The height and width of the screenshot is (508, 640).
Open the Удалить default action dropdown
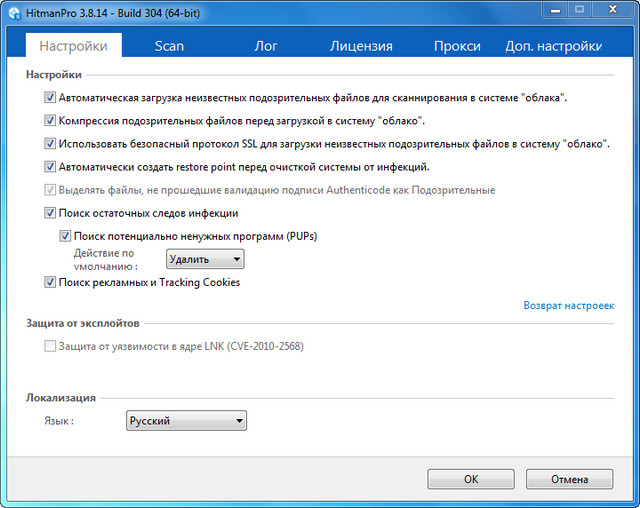205,260
